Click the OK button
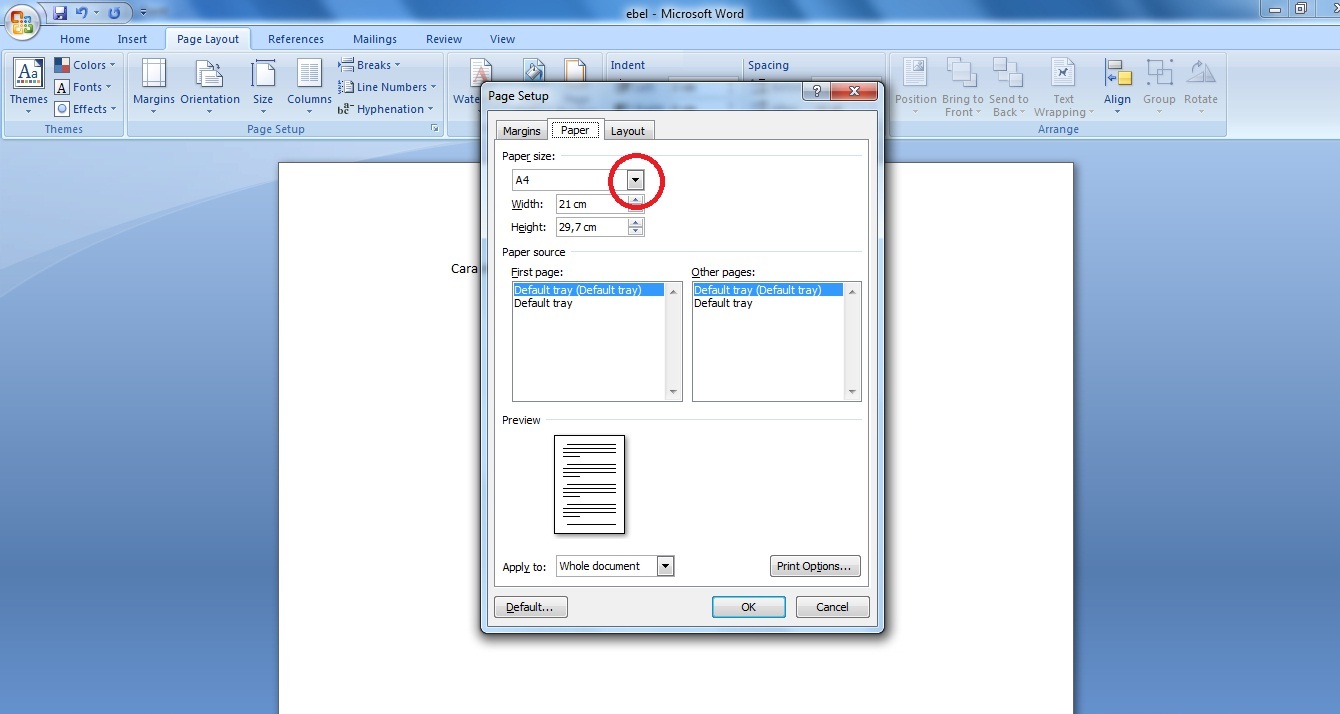1340x714 pixels. pos(748,607)
